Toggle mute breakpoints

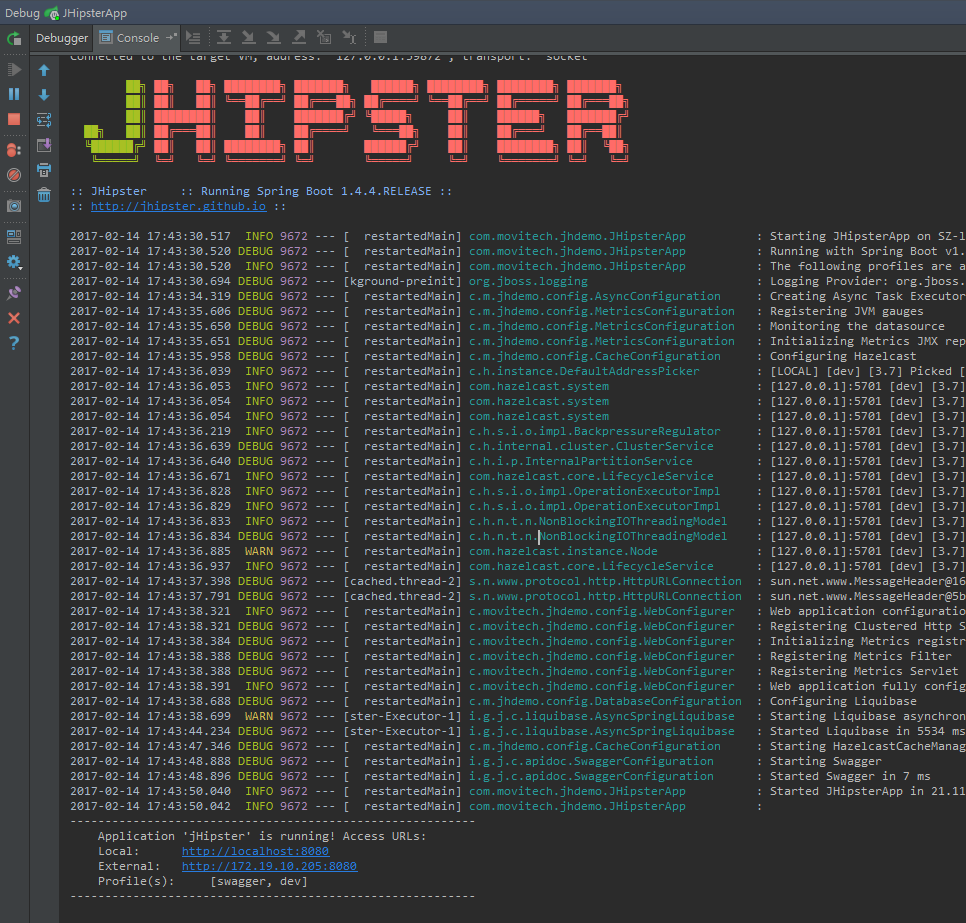pos(14,175)
